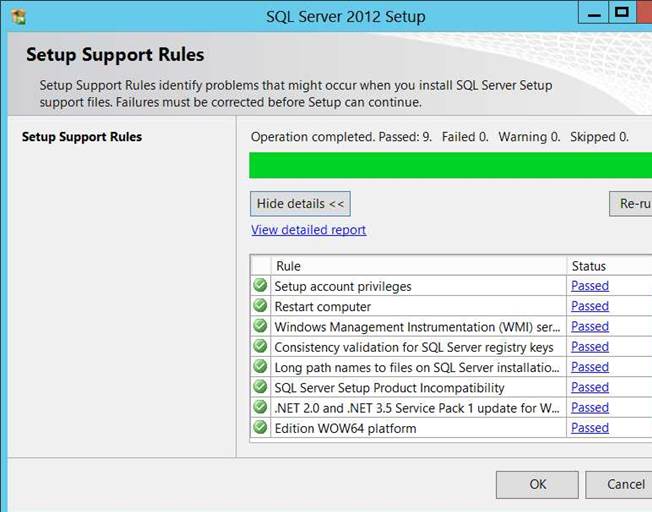Select Setup Support Rules in left pane

coord(82,137)
